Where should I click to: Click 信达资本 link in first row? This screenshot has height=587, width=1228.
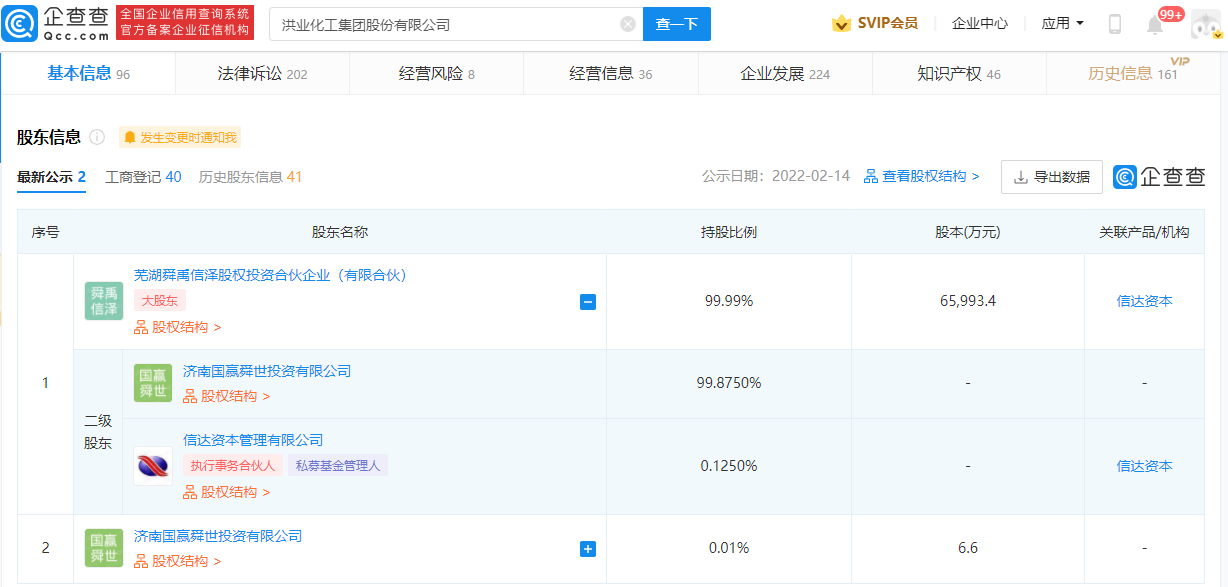click(1144, 301)
